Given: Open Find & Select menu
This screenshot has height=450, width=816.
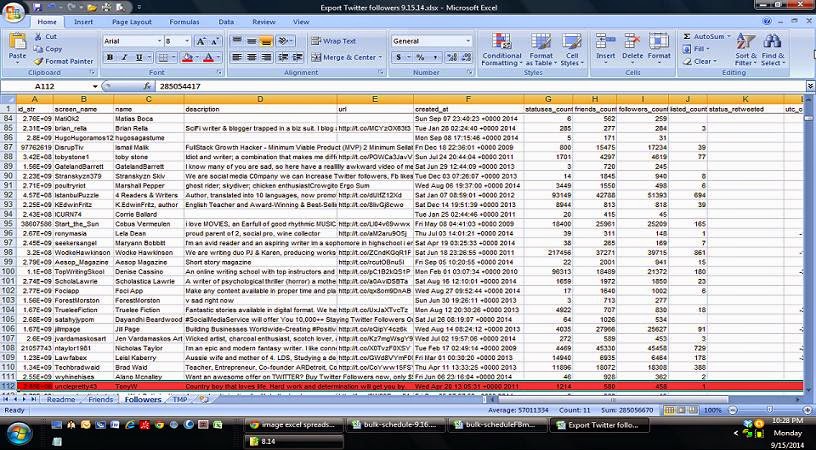Looking at the screenshot, I should coord(772,50).
